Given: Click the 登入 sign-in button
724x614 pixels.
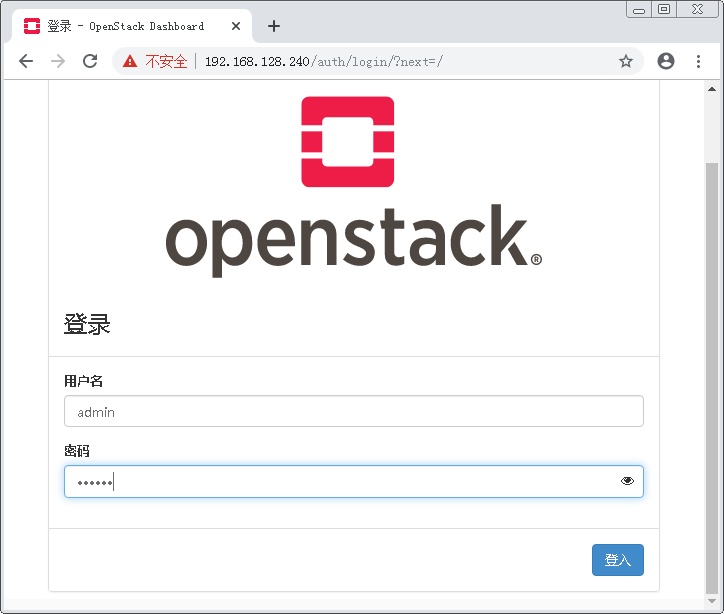Looking at the screenshot, I should click(x=618, y=560).
